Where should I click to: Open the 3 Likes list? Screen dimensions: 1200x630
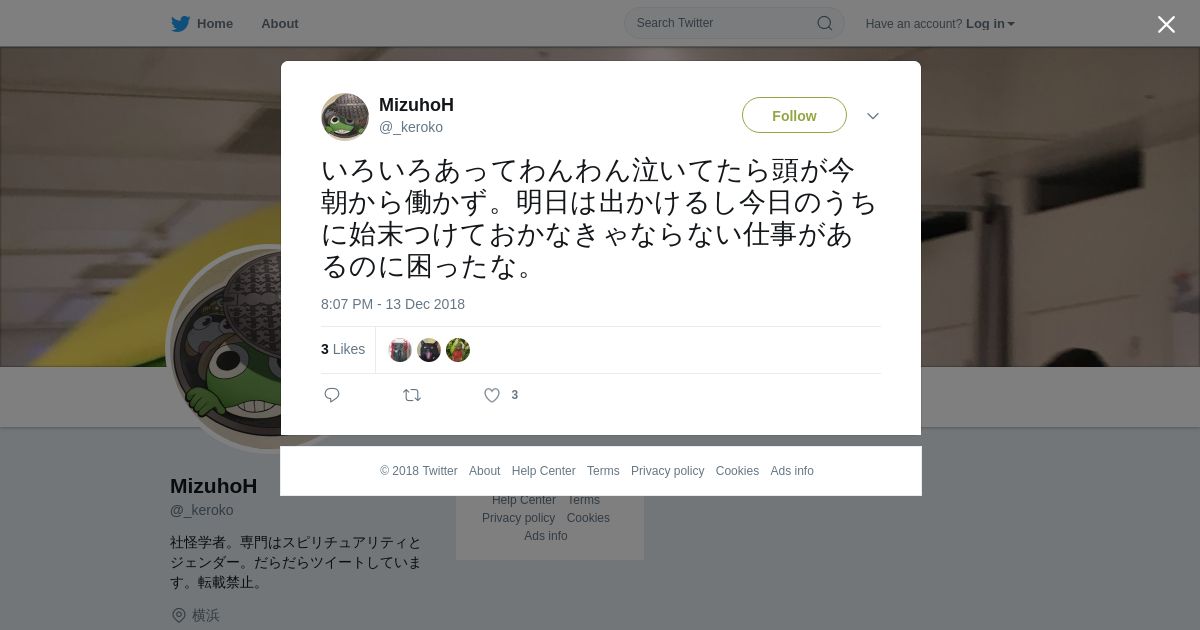point(343,349)
